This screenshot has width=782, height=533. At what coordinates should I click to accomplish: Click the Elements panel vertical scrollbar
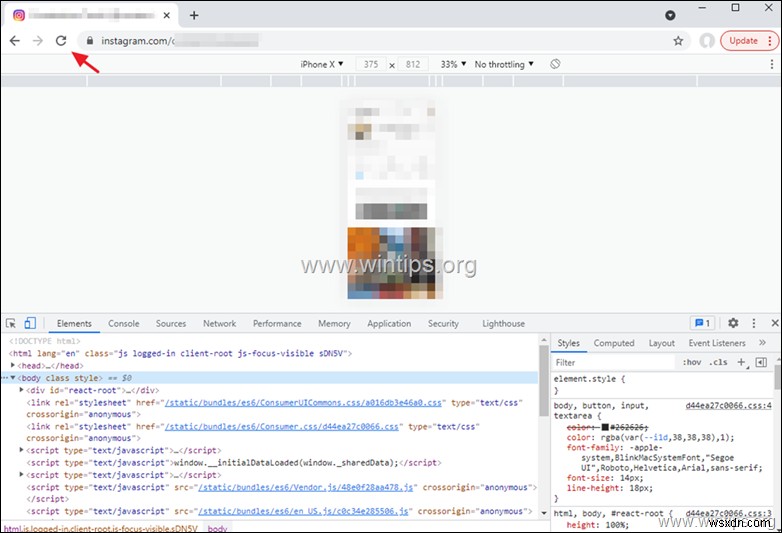tap(544, 380)
